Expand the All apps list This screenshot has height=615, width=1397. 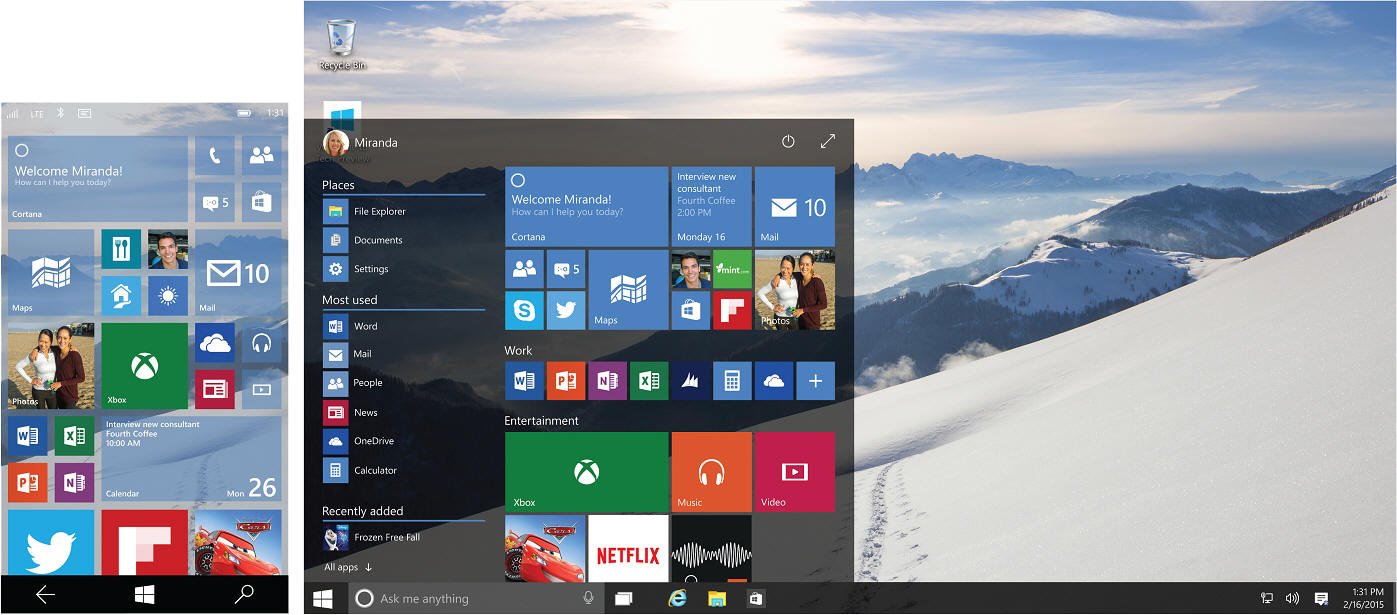[x=348, y=567]
